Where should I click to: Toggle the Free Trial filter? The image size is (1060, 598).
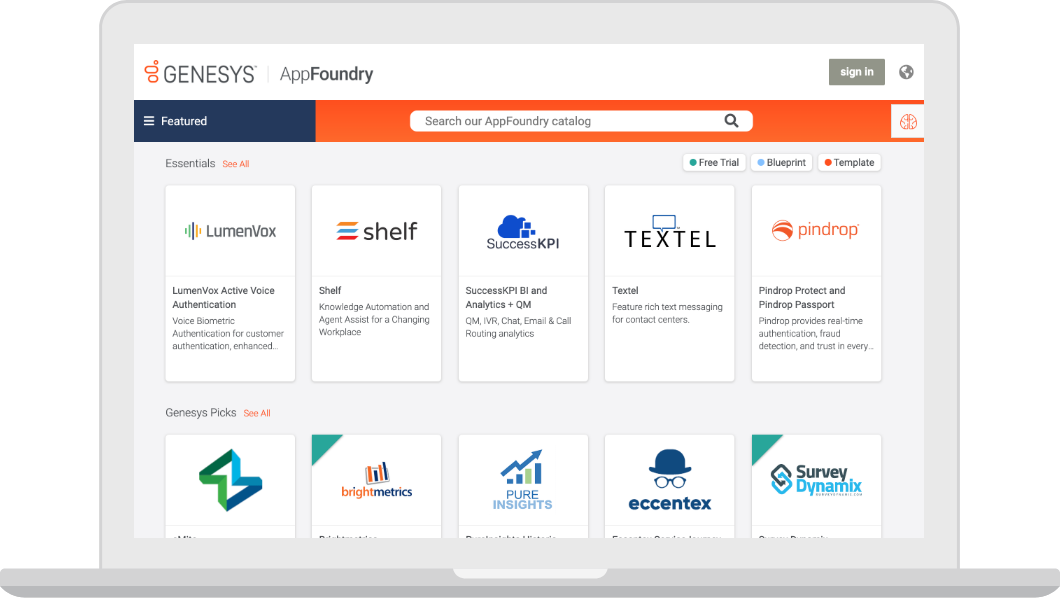tap(714, 162)
